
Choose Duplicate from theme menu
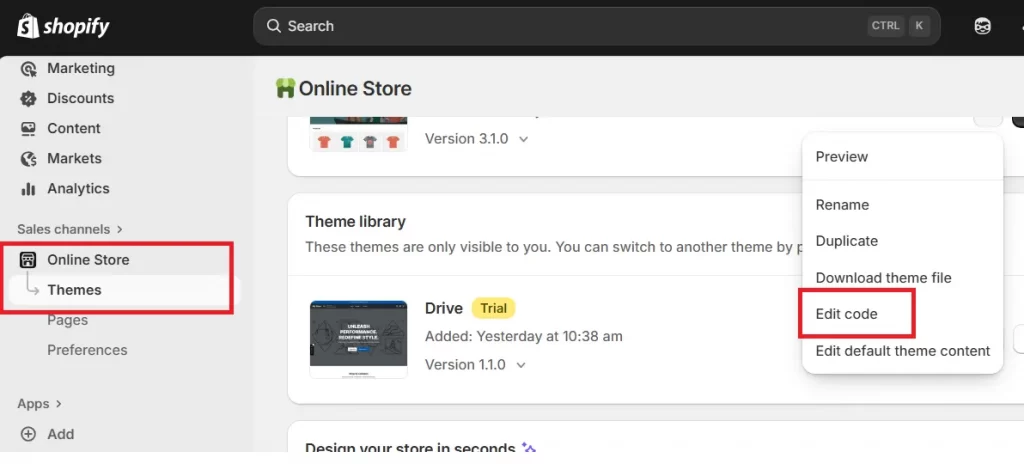(846, 241)
